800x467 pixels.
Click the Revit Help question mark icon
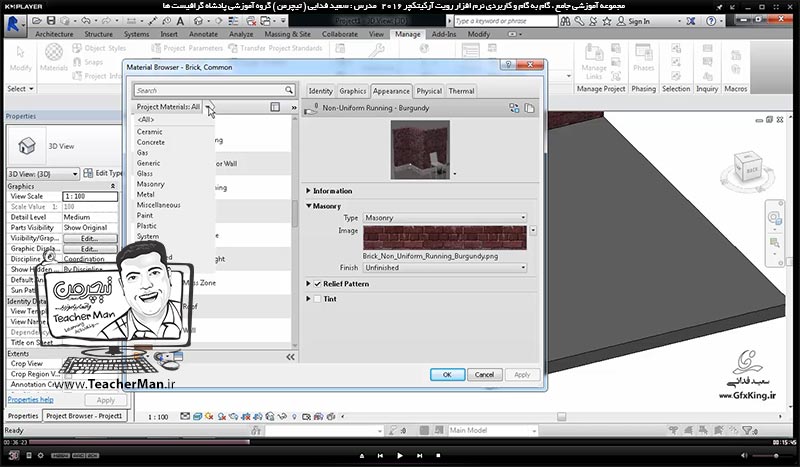pos(711,21)
